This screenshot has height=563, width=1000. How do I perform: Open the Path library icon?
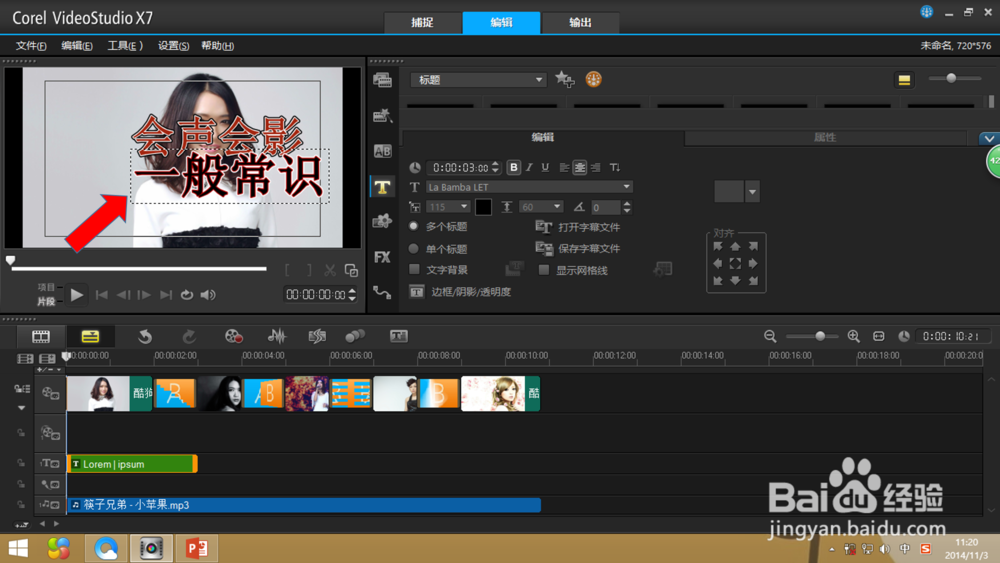[383, 293]
